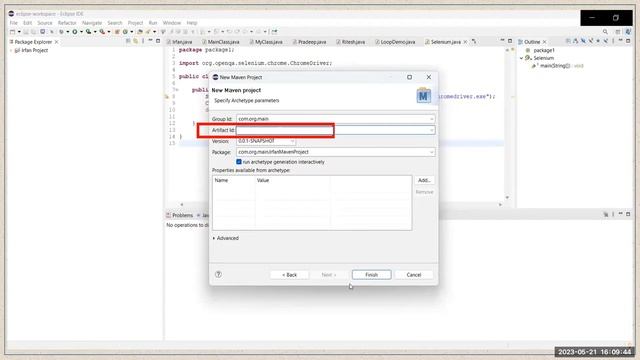Maximize the bottom Problems panel

628,214
